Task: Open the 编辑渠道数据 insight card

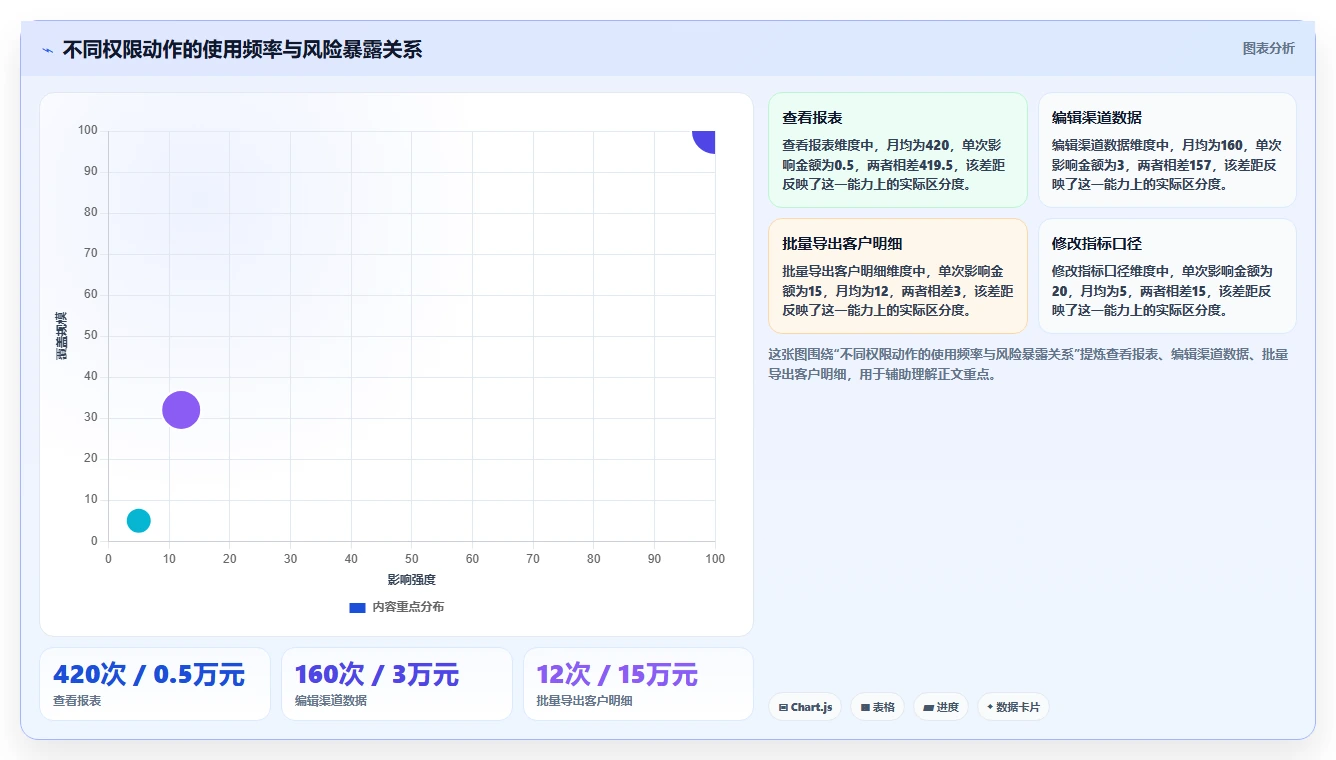Action: [x=1167, y=150]
